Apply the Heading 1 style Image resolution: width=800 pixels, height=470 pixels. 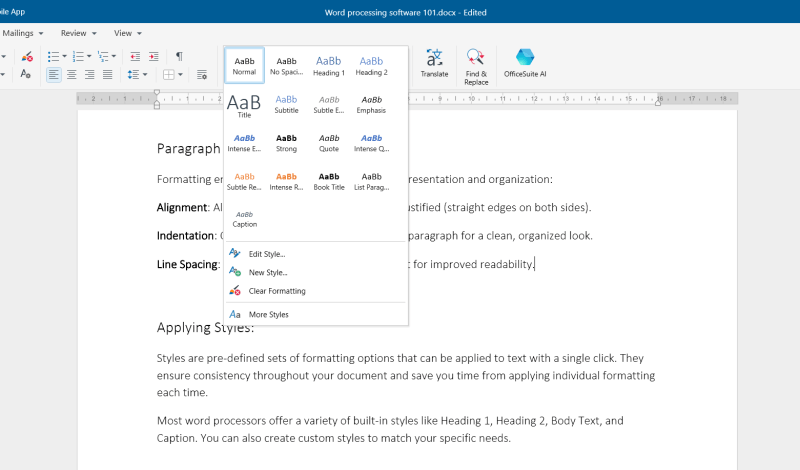point(328,65)
